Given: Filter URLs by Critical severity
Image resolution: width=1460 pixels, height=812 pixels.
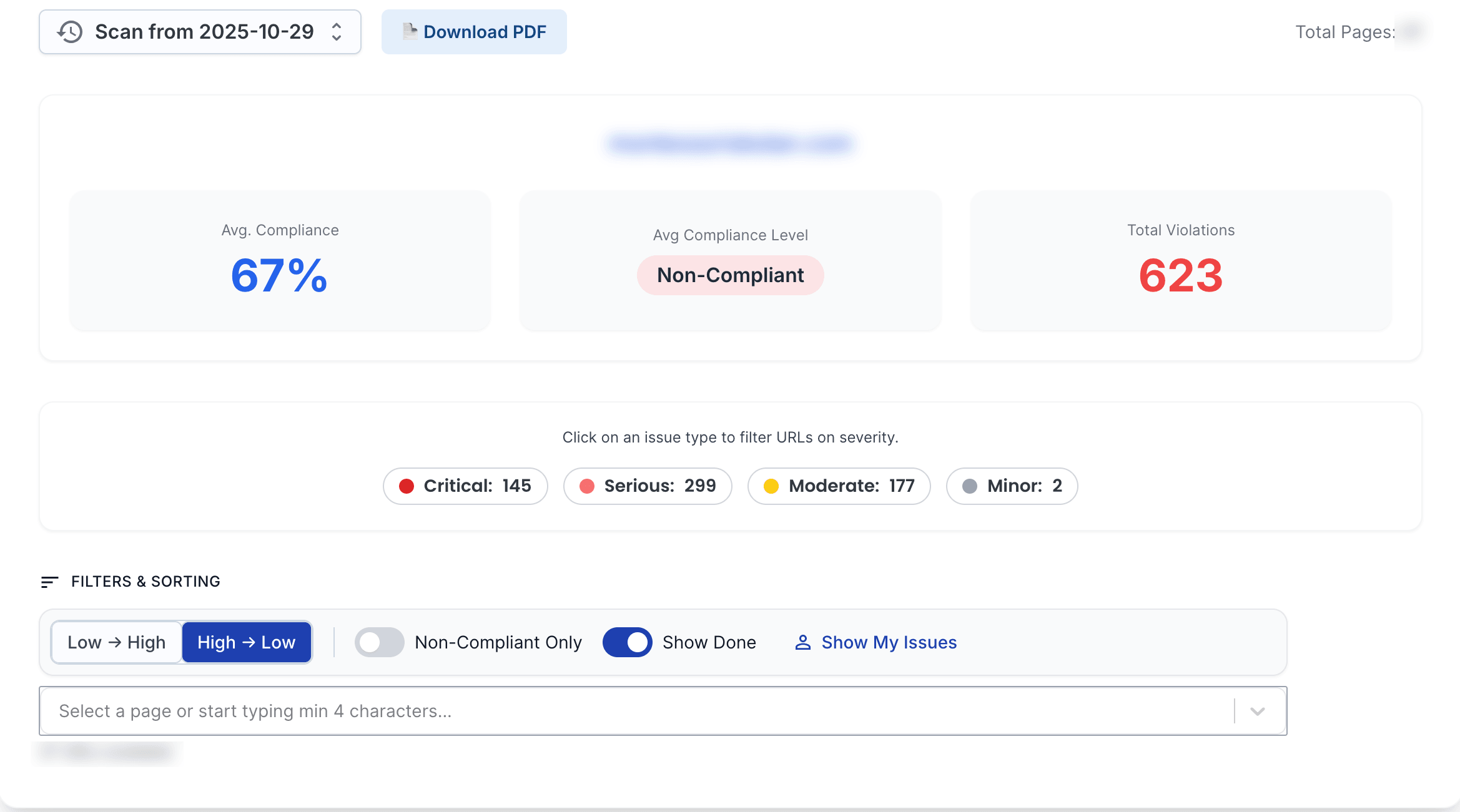Looking at the screenshot, I should pos(465,486).
